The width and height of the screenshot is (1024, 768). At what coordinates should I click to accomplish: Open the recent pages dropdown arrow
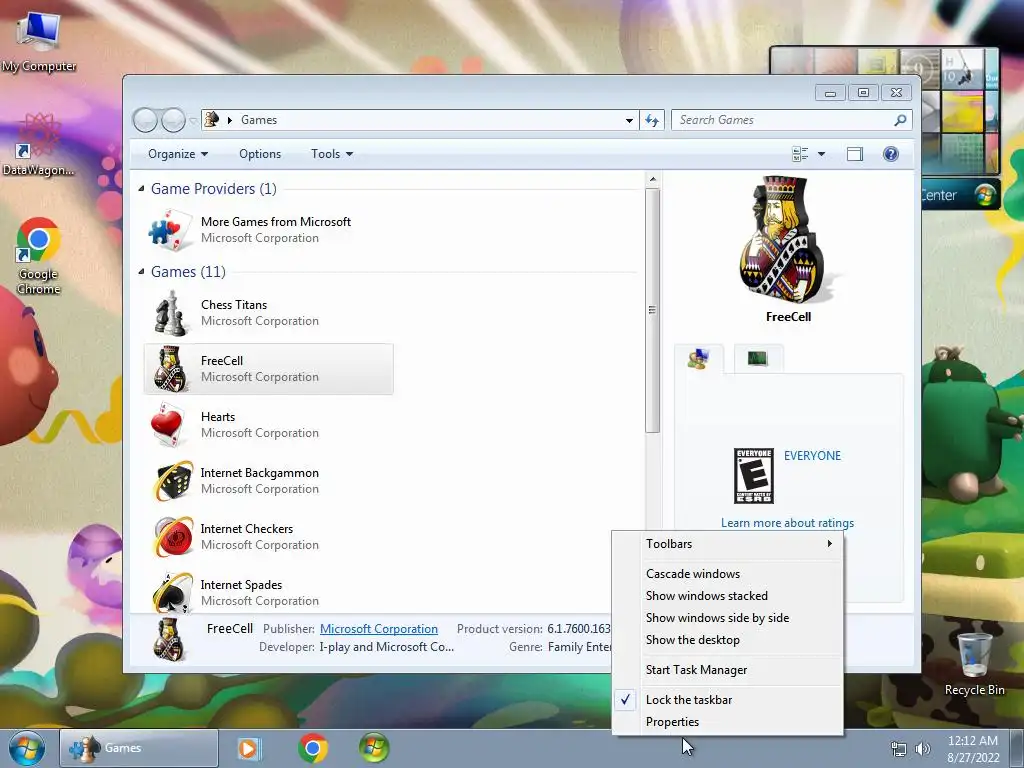tap(193, 120)
